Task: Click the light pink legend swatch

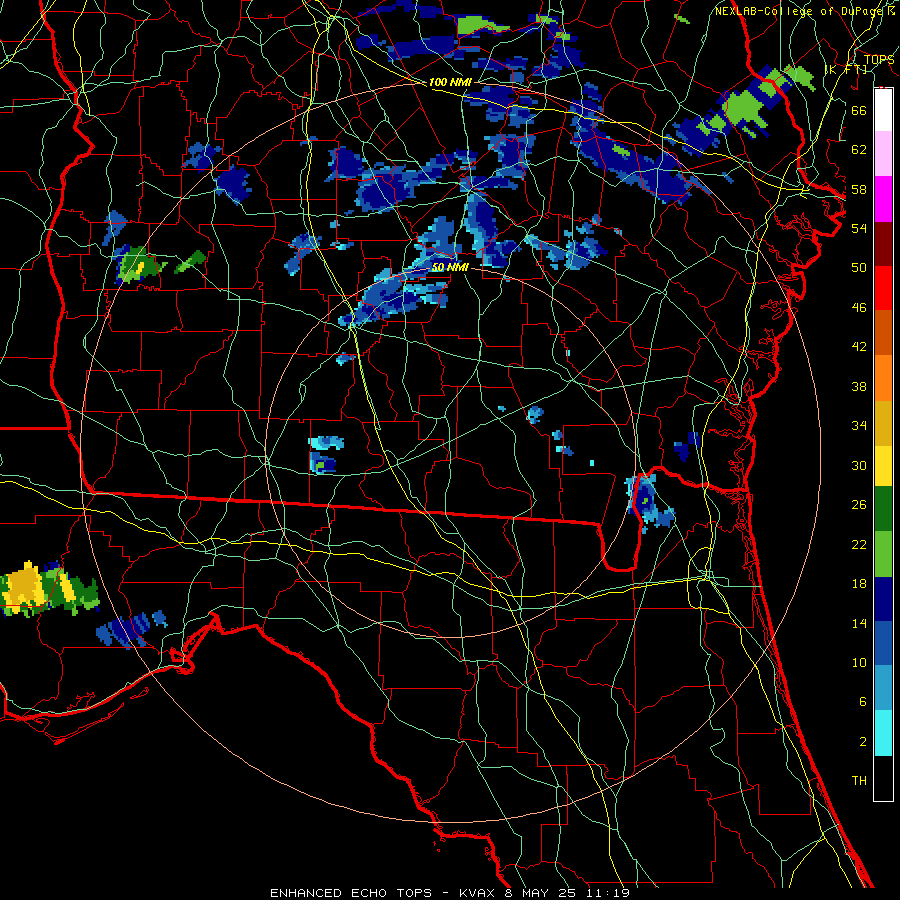Action: (x=883, y=154)
